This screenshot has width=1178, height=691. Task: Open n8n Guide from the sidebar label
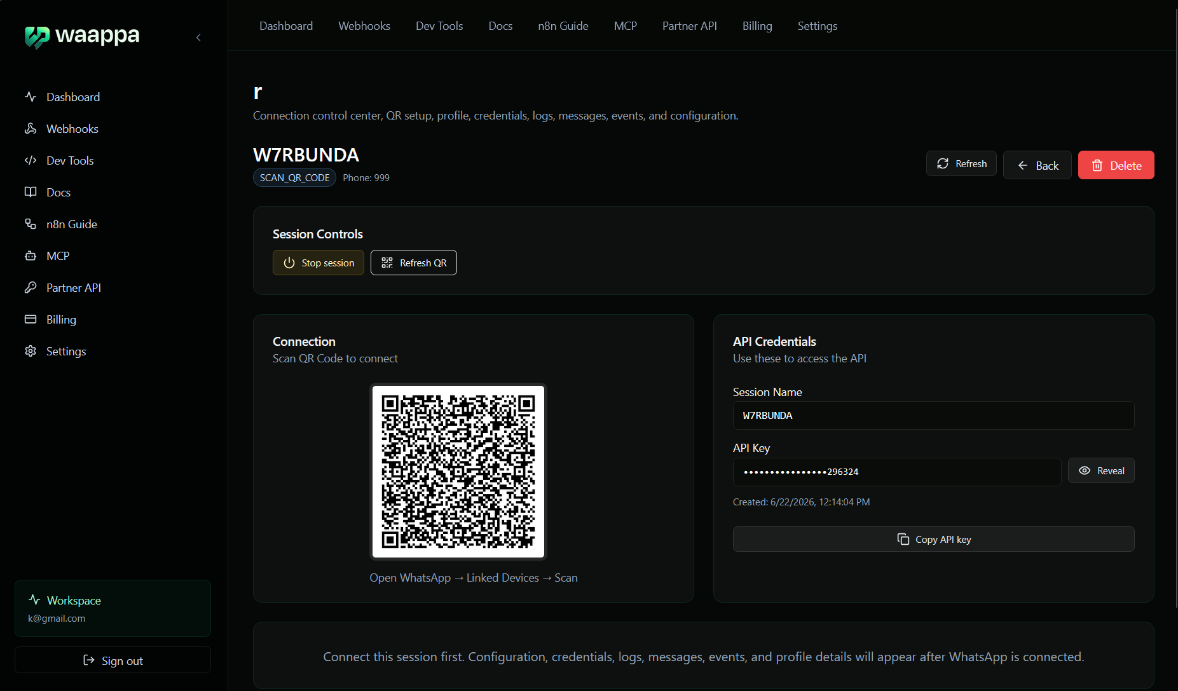click(x=71, y=224)
